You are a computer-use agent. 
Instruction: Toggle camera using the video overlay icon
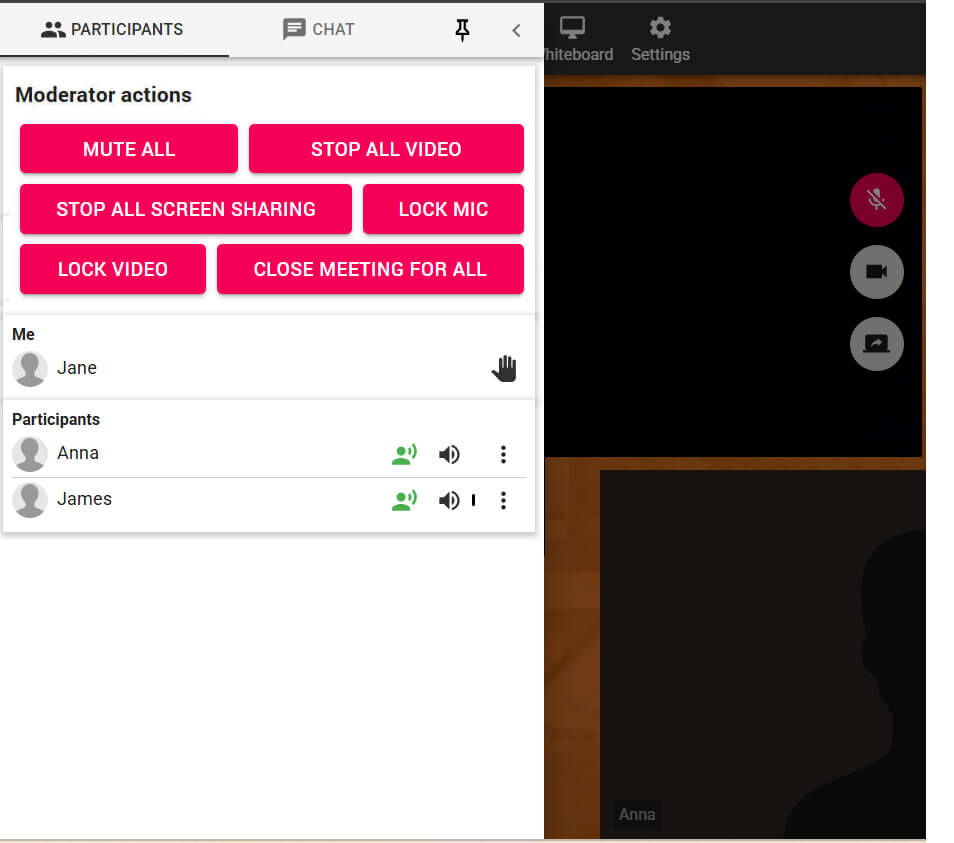[876, 272]
